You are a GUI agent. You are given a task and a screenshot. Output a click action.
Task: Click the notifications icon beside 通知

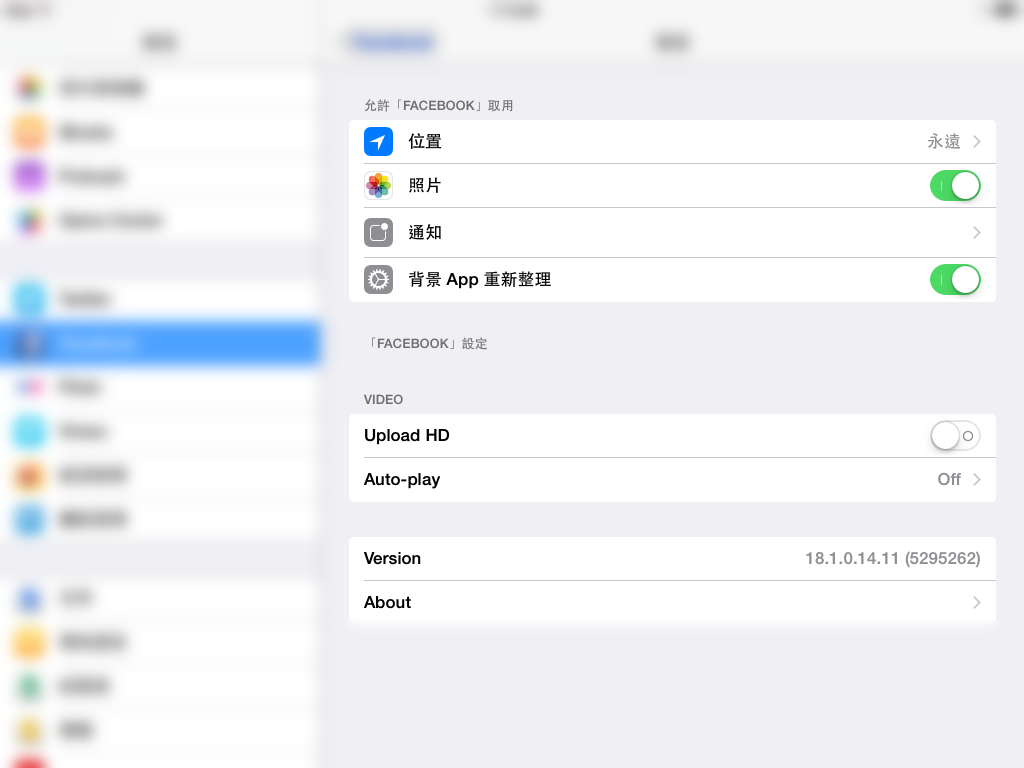pos(378,232)
